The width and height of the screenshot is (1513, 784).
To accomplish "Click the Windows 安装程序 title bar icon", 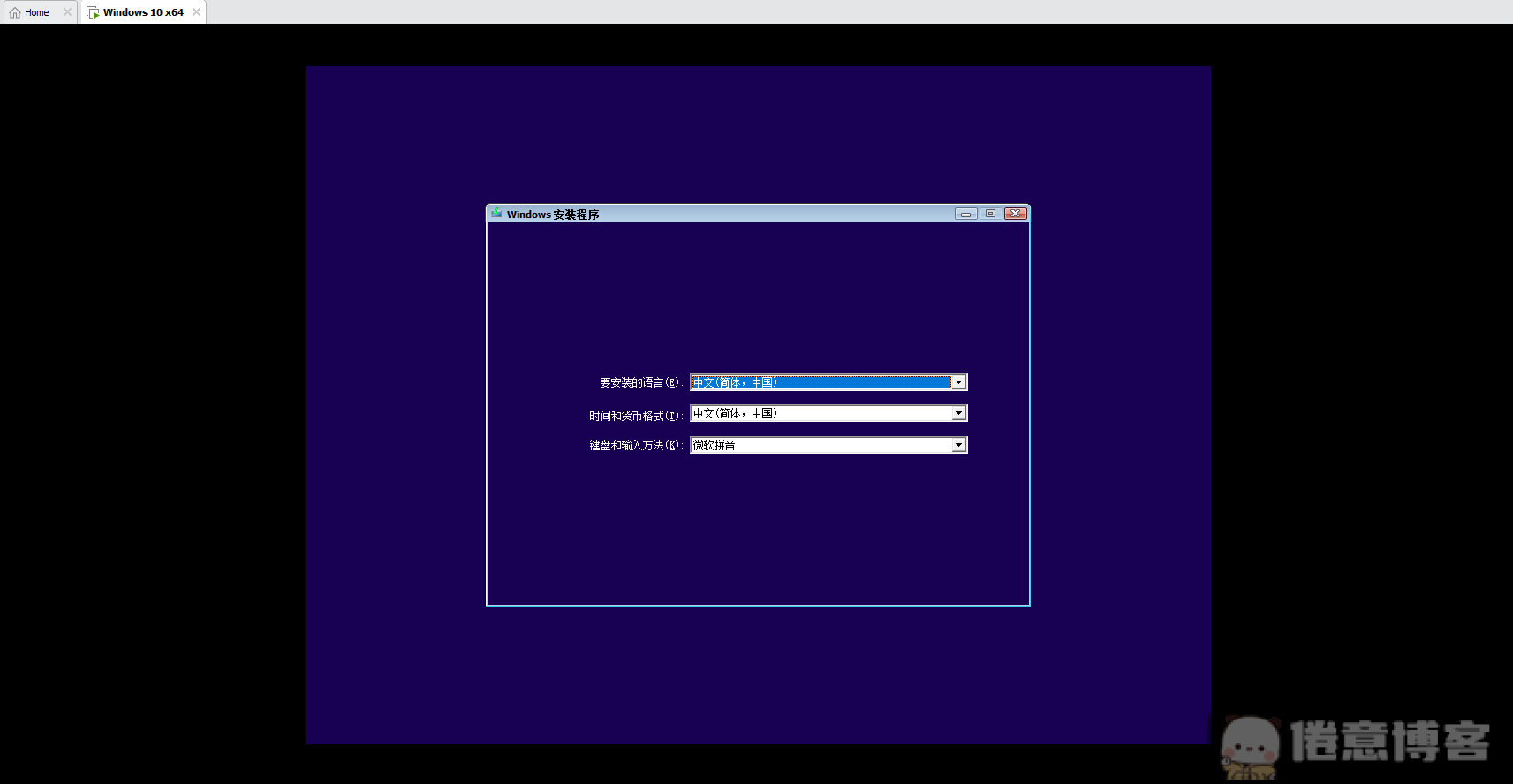I will [x=496, y=214].
